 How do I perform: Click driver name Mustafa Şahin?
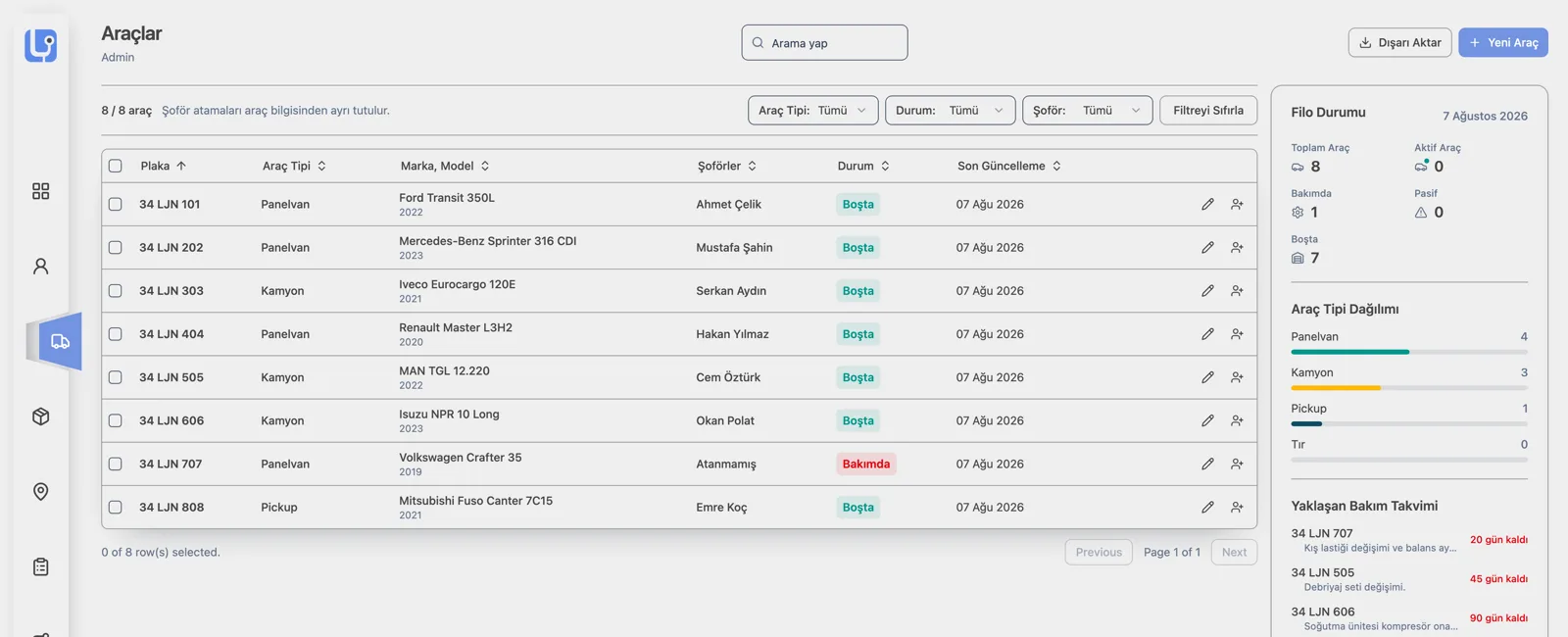[x=734, y=247]
